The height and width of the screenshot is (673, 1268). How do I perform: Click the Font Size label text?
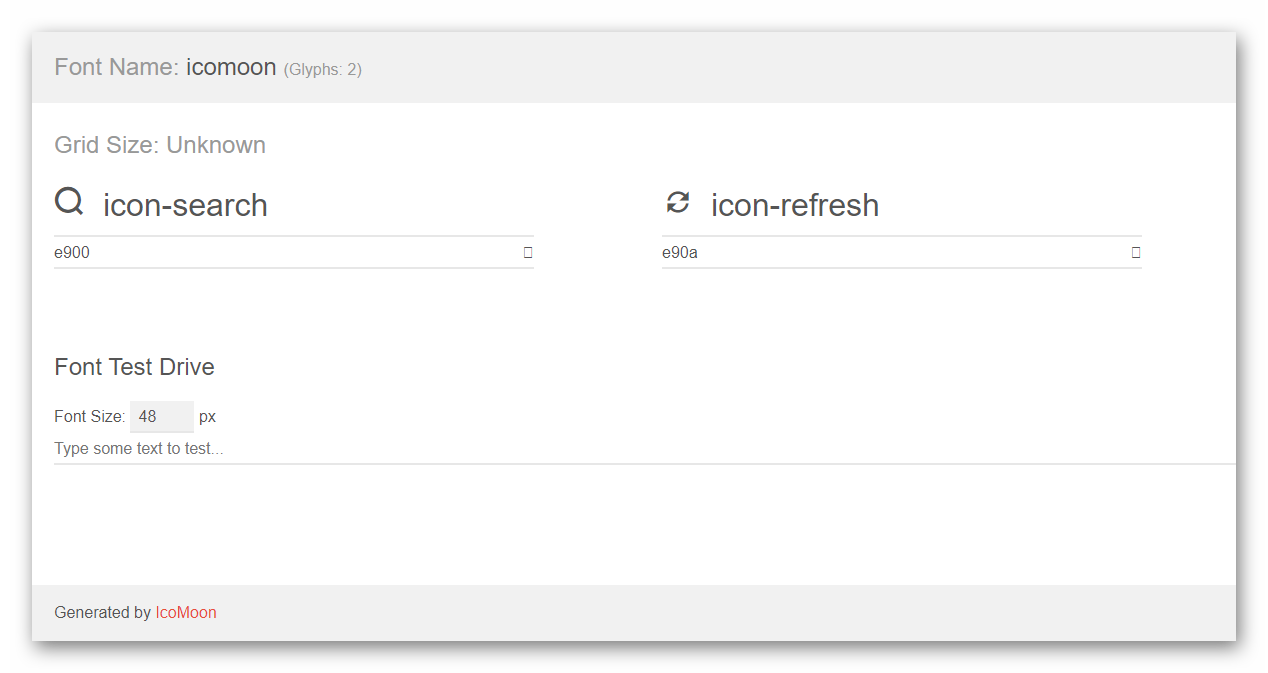pos(90,417)
